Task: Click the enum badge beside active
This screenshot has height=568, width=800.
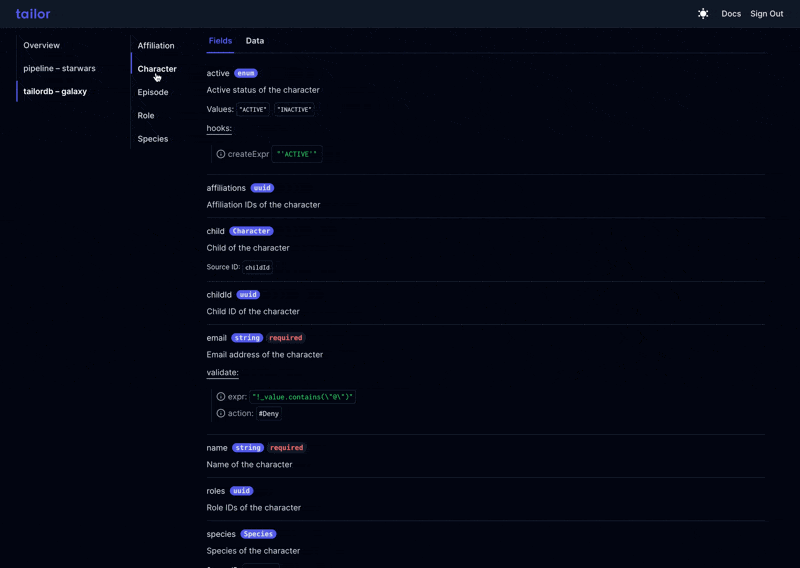Action: tap(246, 73)
